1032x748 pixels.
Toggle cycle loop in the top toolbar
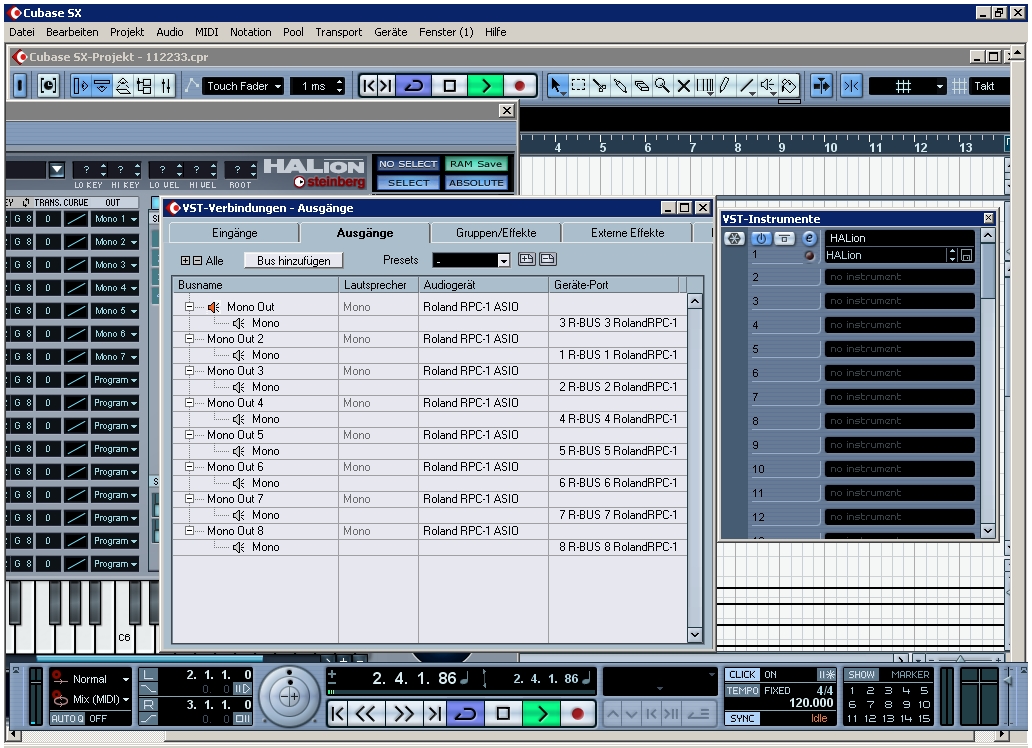(x=414, y=86)
